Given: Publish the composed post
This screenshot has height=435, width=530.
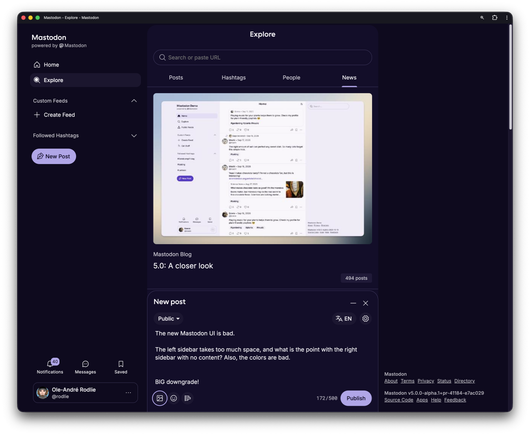Looking at the screenshot, I should coord(356,398).
